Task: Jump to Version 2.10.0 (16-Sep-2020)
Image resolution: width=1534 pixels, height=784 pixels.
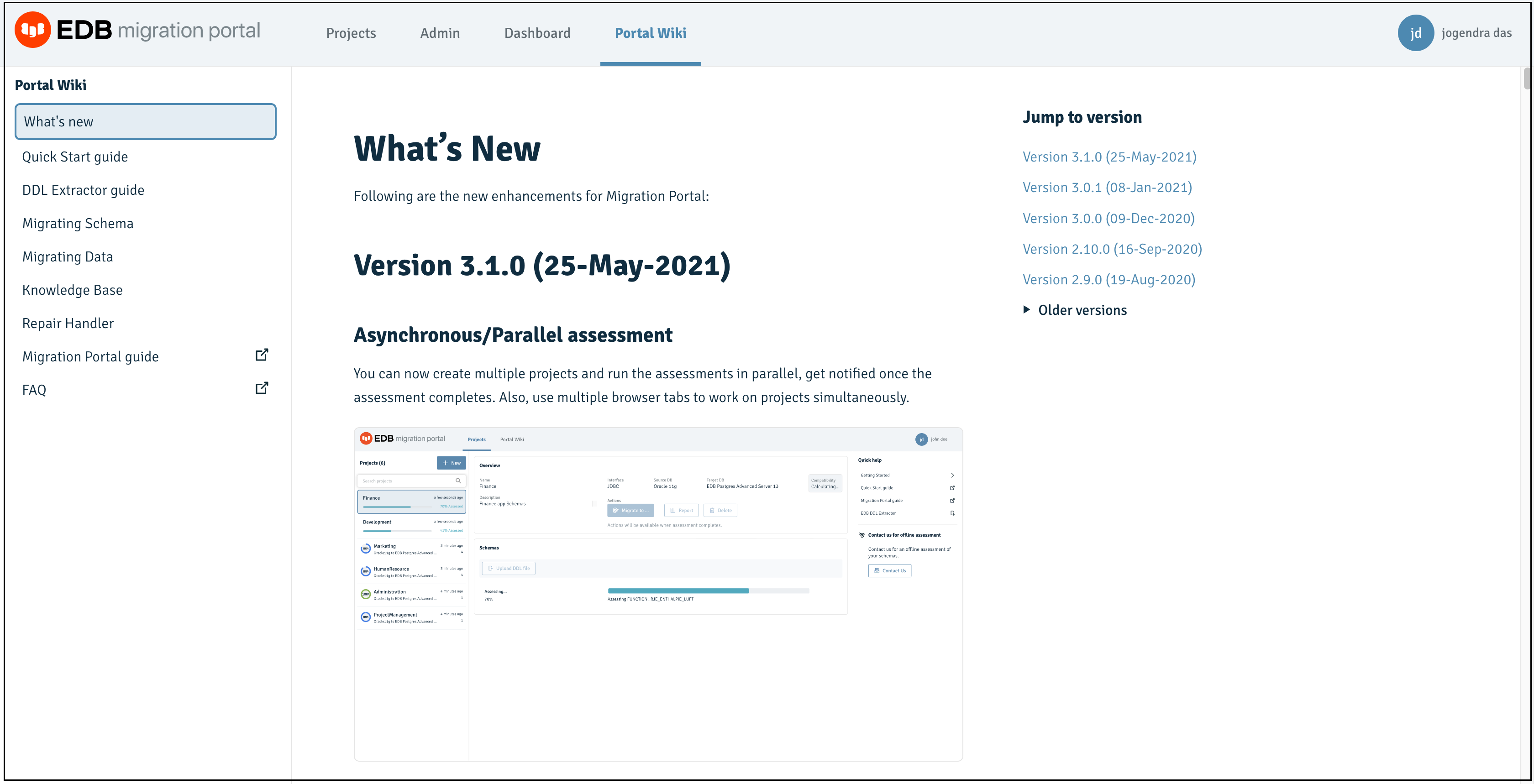Action: coord(1112,249)
